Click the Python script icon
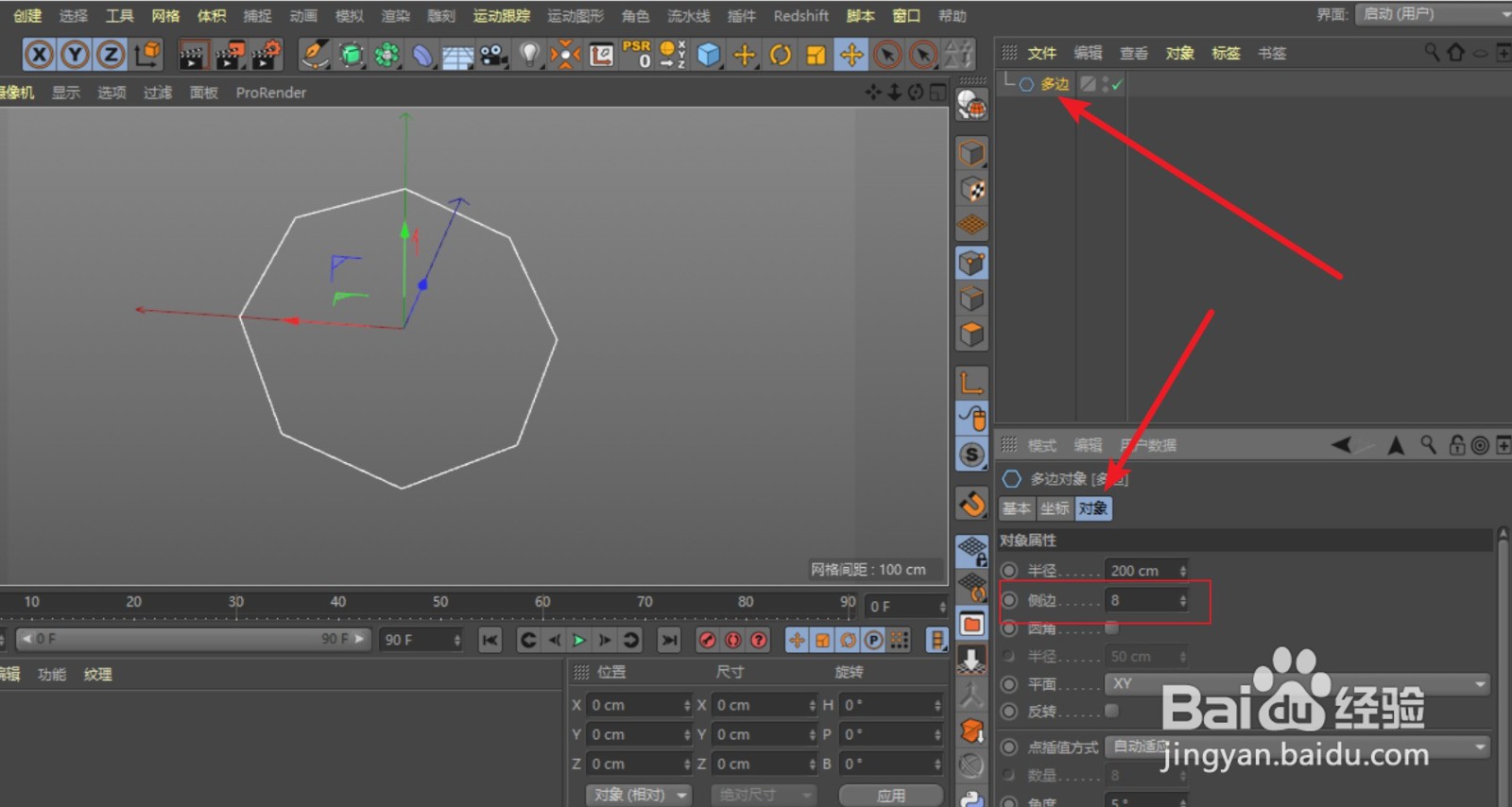This screenshot has height=807, width=1512. coord(971,798)
